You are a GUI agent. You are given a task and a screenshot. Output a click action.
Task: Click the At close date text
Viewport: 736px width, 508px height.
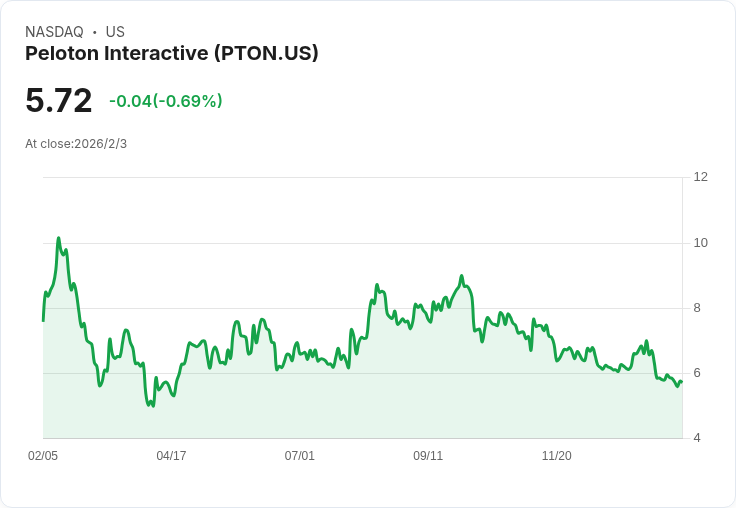tap(76, 144)
